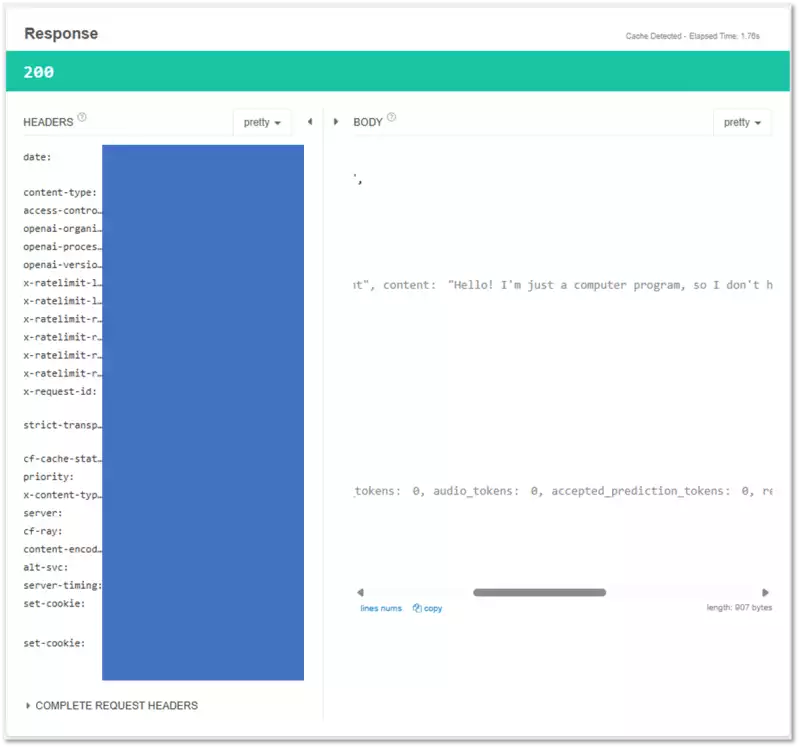
Task: Click the HEADERS help question-mark icon
Action: tap(82, 117)
